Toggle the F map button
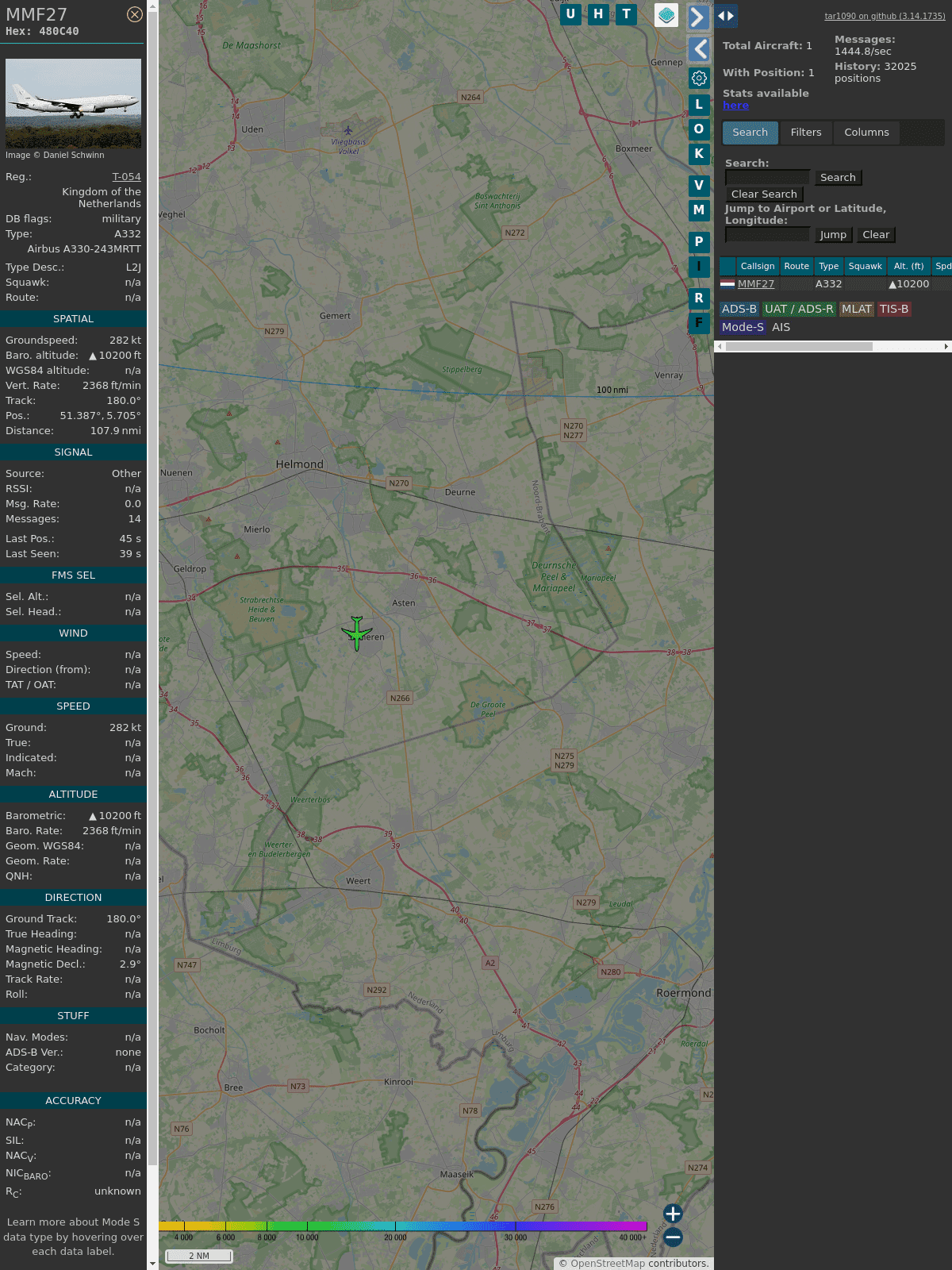Screen dimensions: 952x1270 [699, 322]
